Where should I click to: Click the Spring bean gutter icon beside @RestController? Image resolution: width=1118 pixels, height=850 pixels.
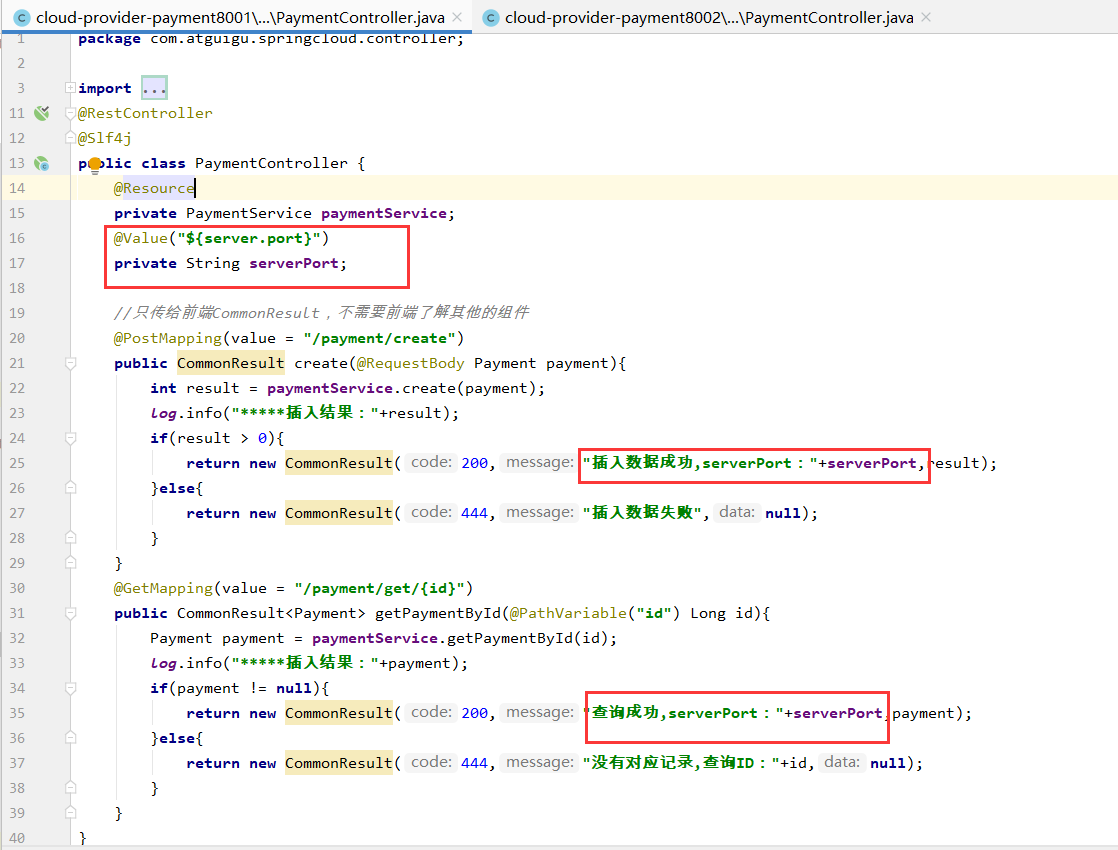pos(41,113)
